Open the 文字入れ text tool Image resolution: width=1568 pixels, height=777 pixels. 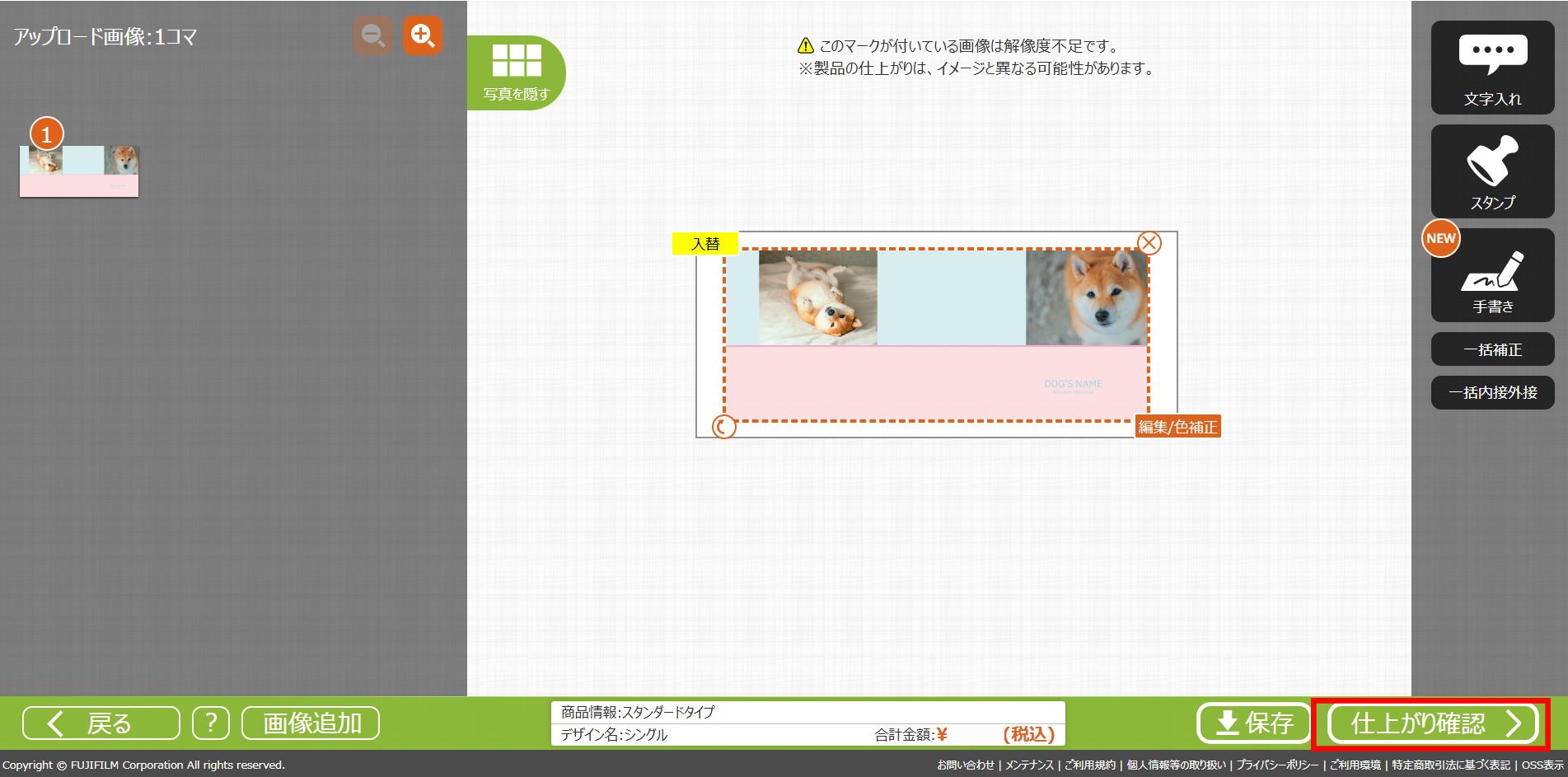tap(1492, 68)
